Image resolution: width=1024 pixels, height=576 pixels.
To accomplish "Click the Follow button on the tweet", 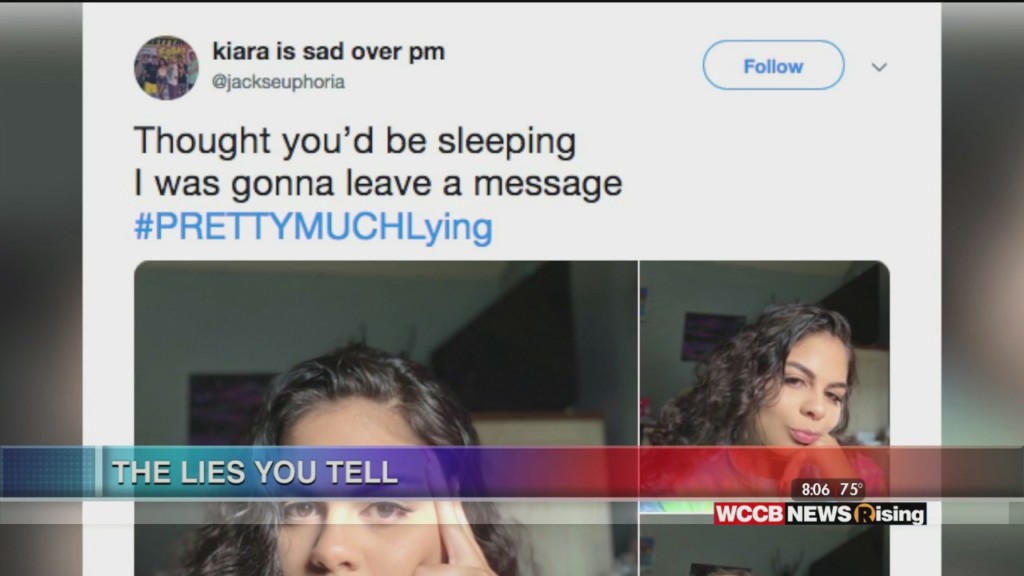I will tap(773, 65).
